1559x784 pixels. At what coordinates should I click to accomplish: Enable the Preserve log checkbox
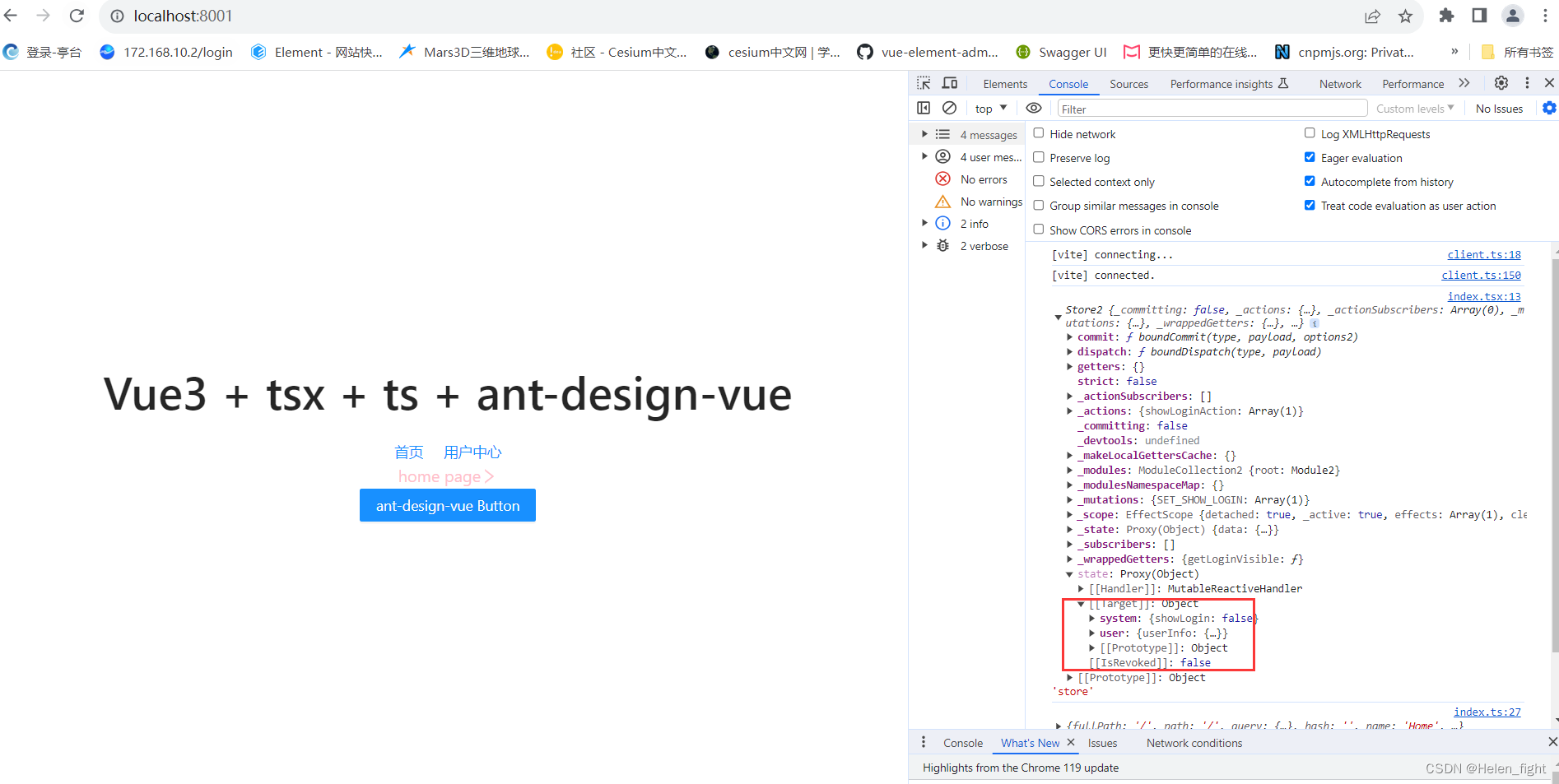click(1039, 157)
